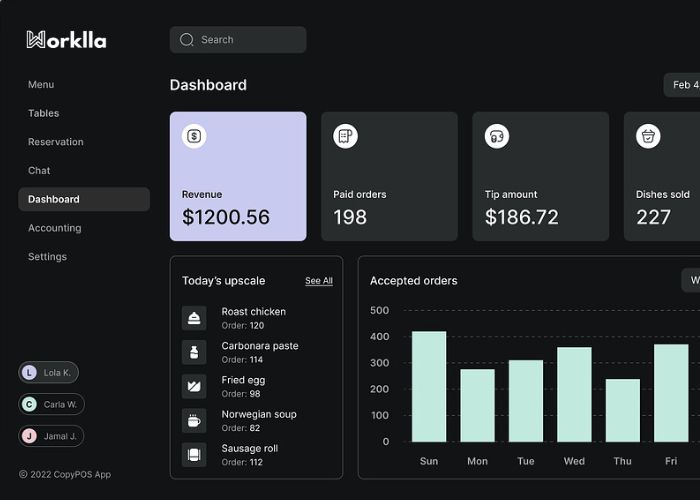Viewport: 700px width, 500px height.
Task: Click Lola K. avatar letter L
Action: 29,372
